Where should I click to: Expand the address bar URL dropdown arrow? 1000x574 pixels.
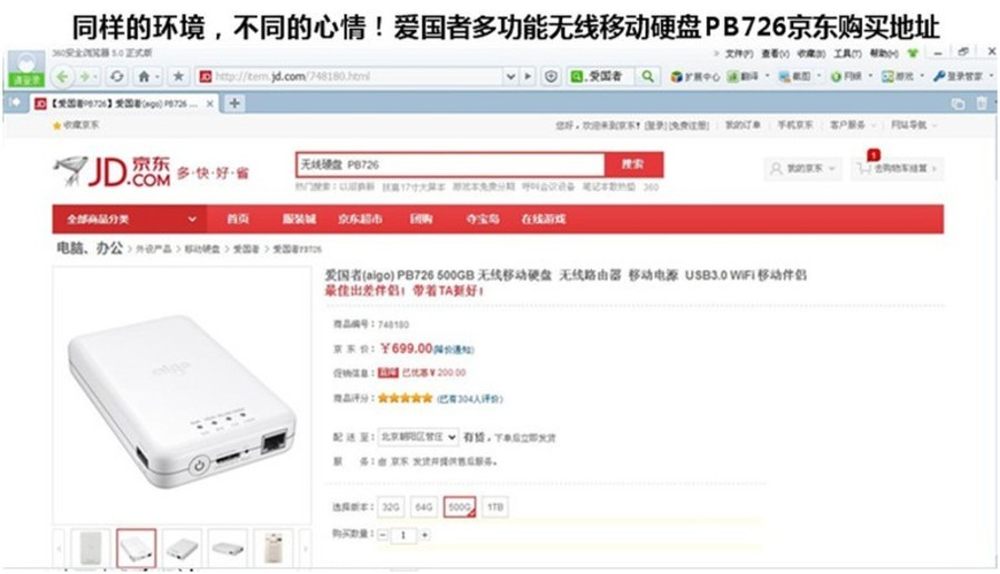(x=510, y=77)
